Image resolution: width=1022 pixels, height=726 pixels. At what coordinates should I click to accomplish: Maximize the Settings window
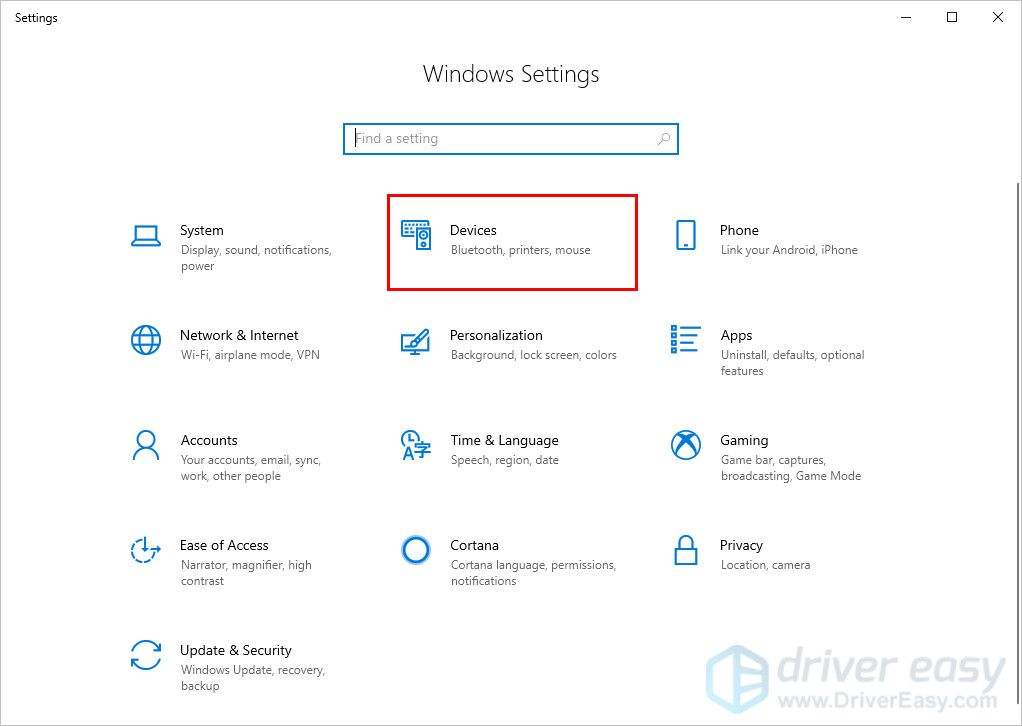[x=952, y=17]
